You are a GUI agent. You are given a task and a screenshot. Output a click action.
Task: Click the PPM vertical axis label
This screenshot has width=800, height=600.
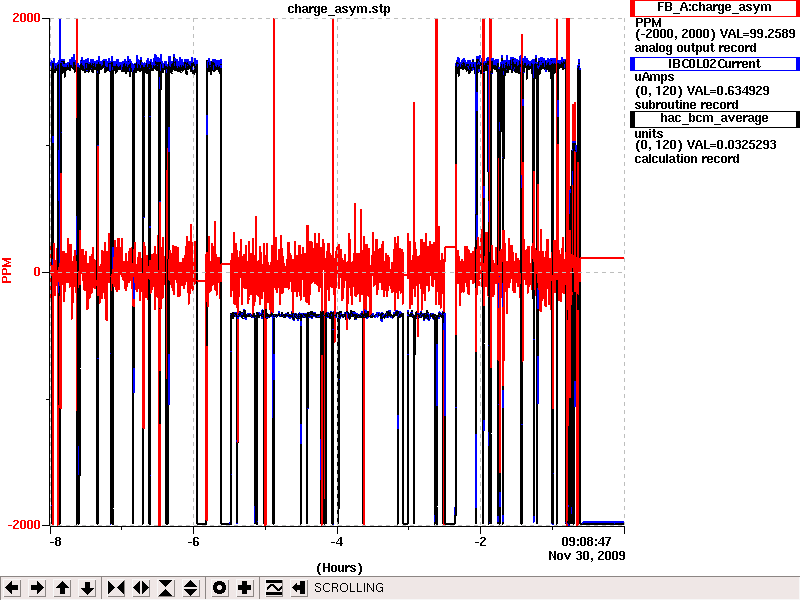[x=7, y=270]
